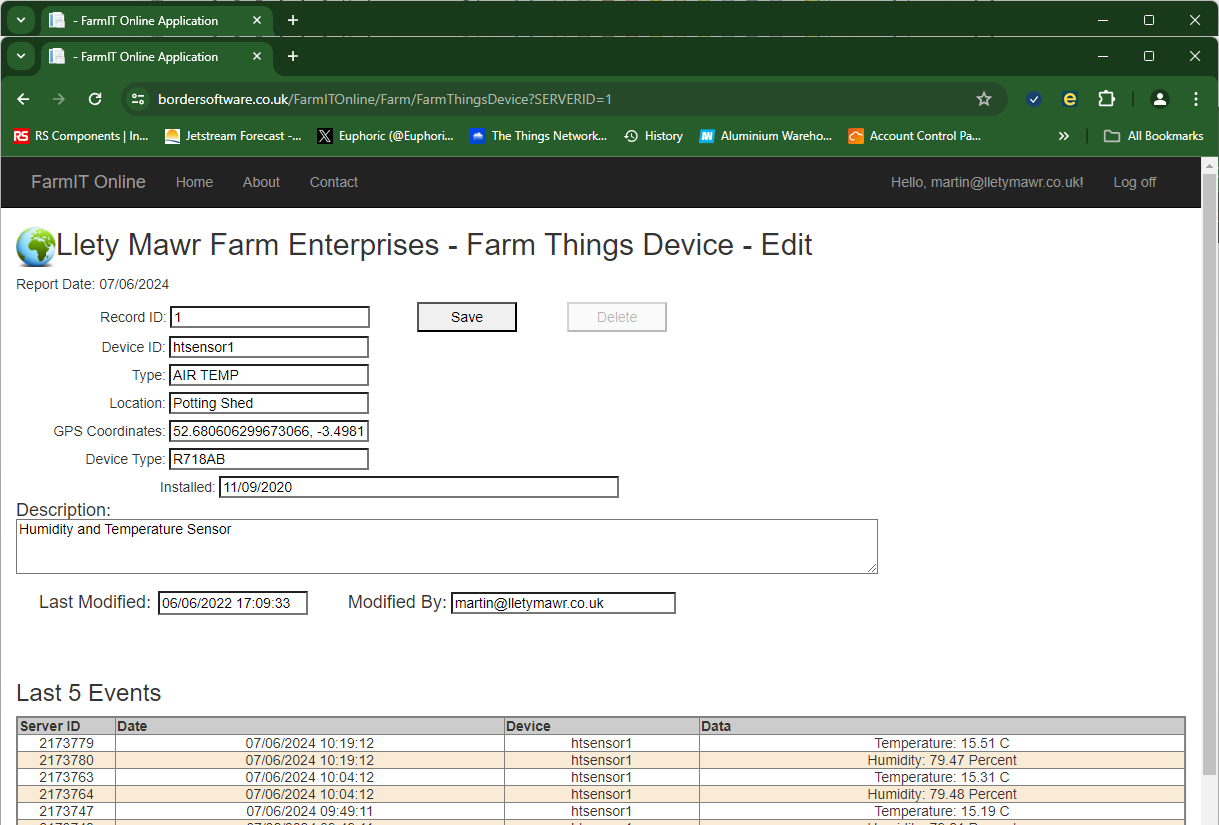Close the front FarmIT Online Application tab
This screenshot has height=825, width=1219.
257,57
